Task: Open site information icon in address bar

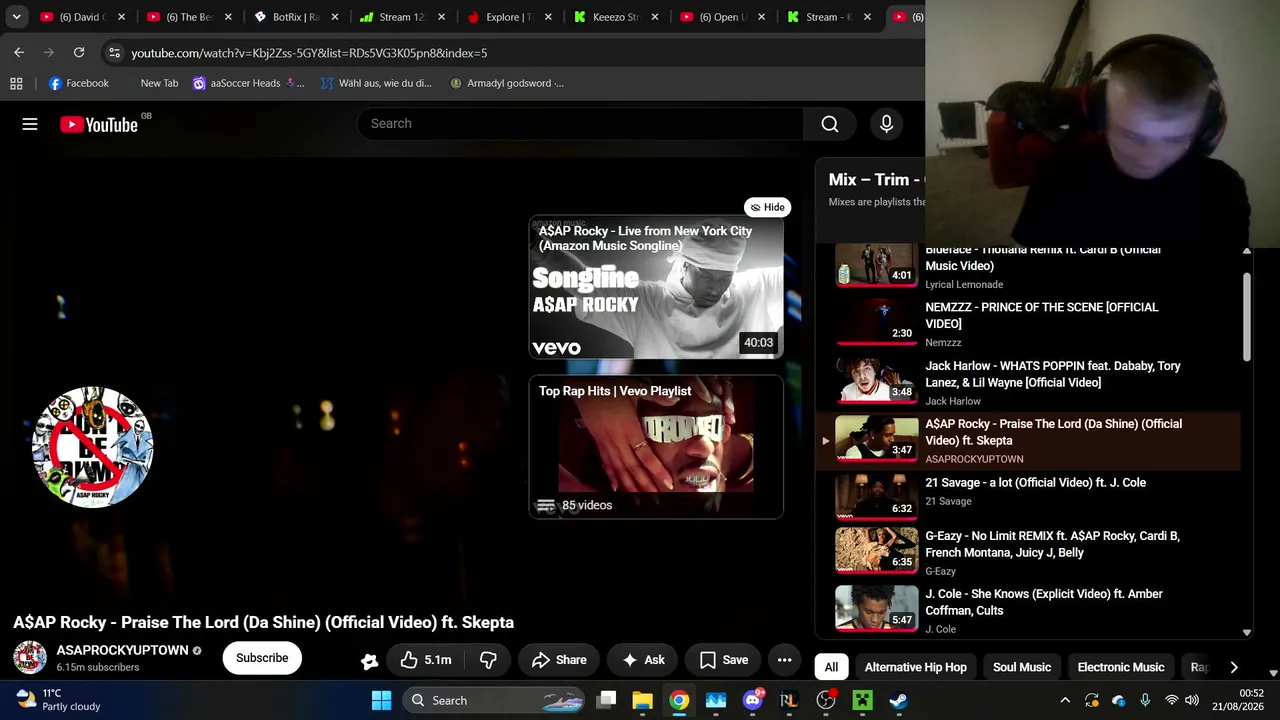Action: [x=114, y=52]
